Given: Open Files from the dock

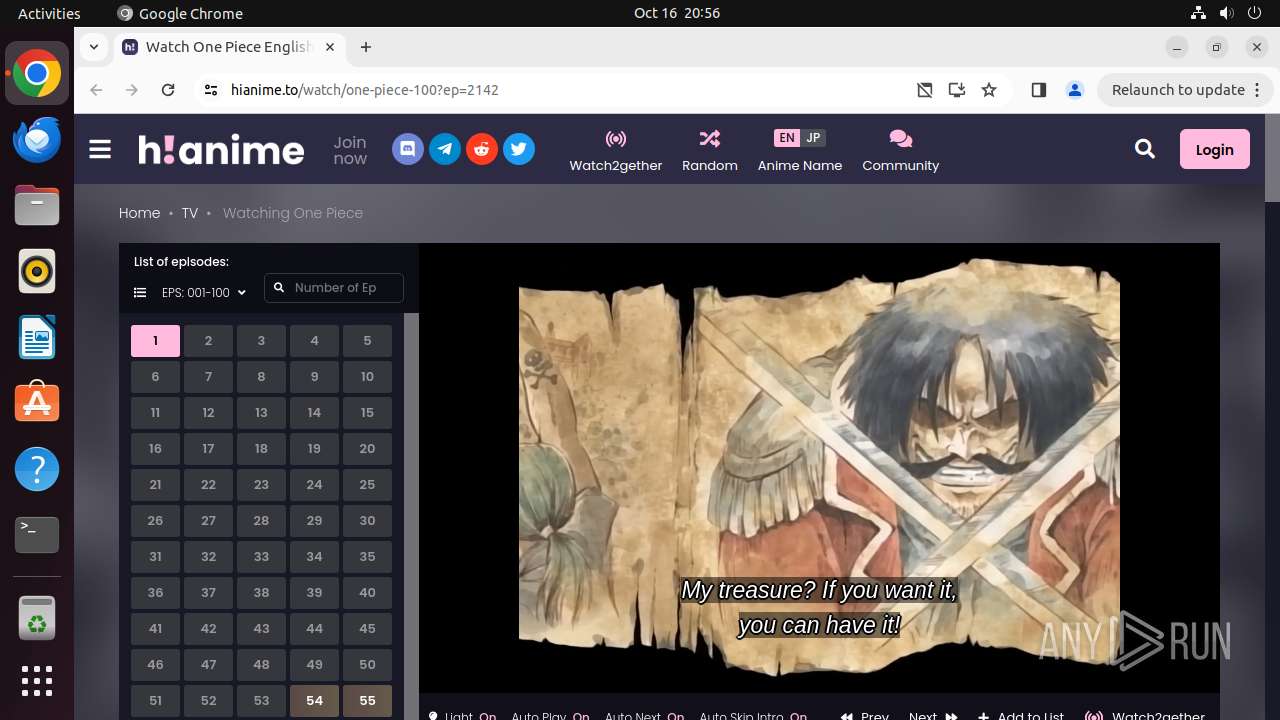Looking at the screenshot, I should point(37,206).
